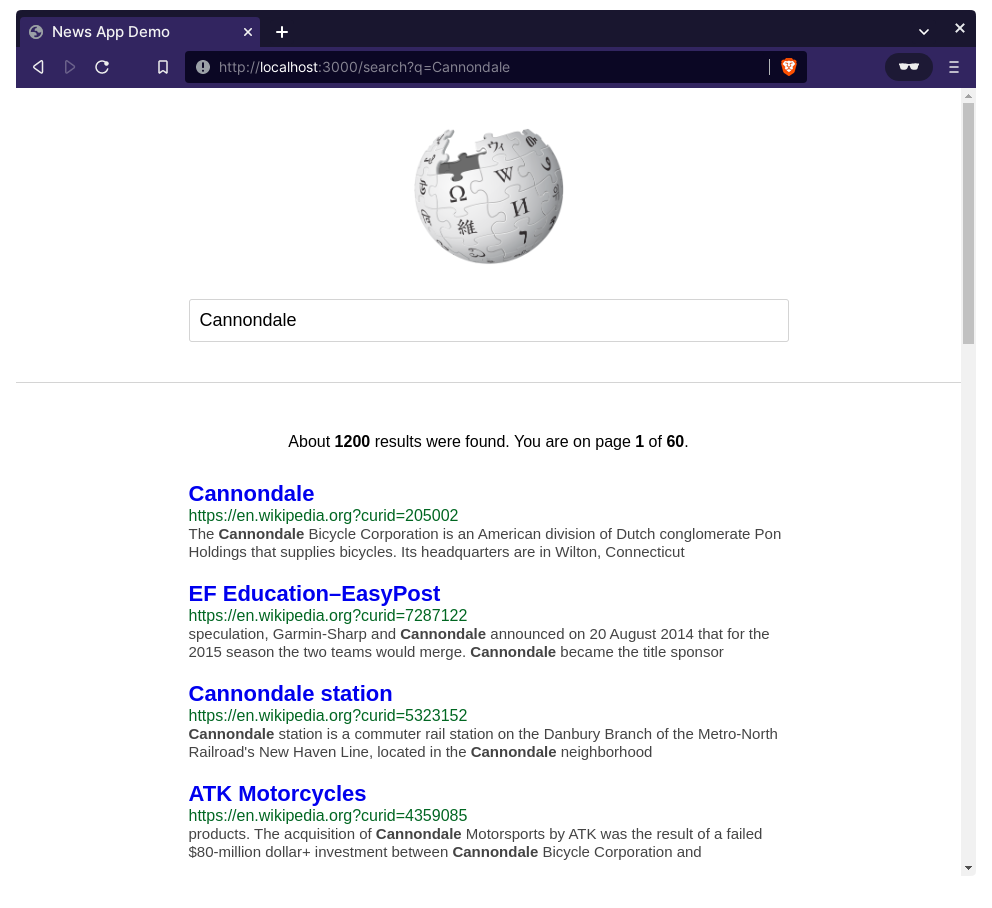The width and height of the screenshot is (992, 908).
Task: Open the EF Education–EasyPost article link
Action: [x=314, y=593]
